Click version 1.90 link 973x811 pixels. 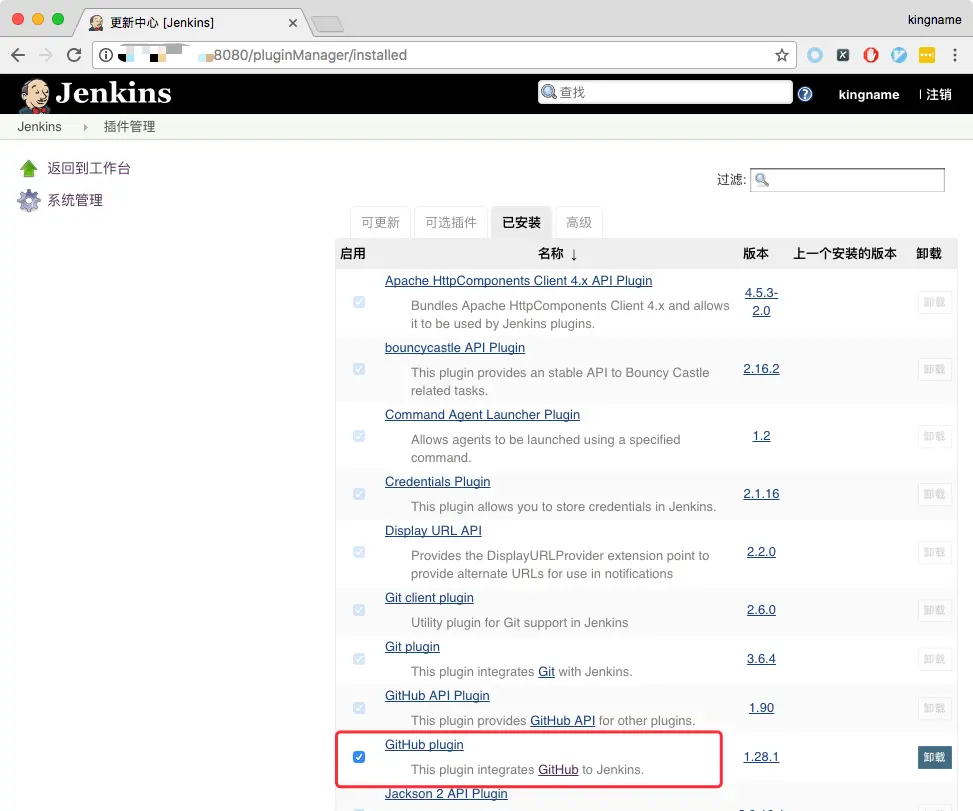pyautogui.click(x=761, y=708)
